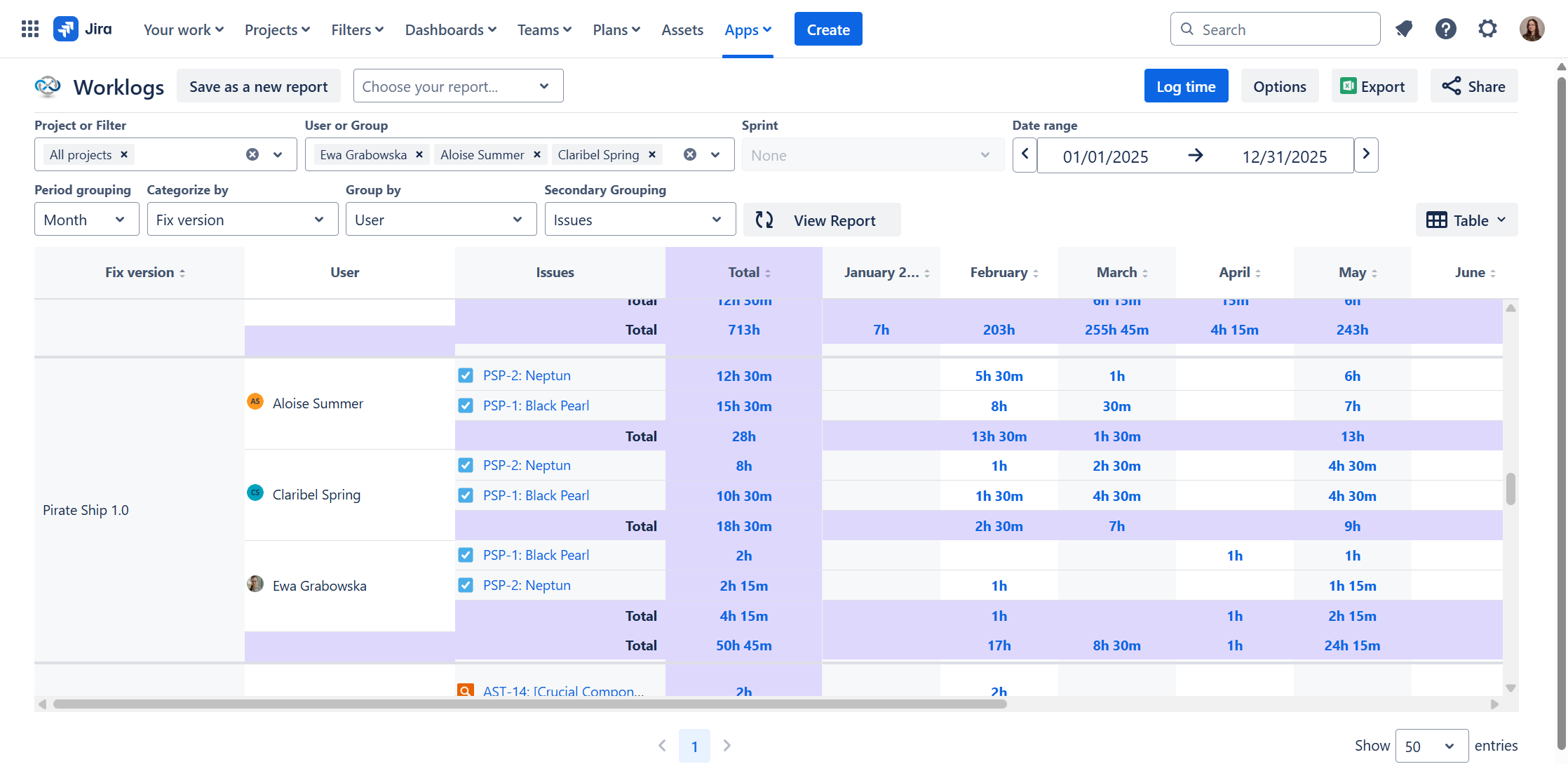Toggle PSP-2 Neptun checkbox for Claribel Spring
Screen dimensions: 1568x764
(466, 465)
